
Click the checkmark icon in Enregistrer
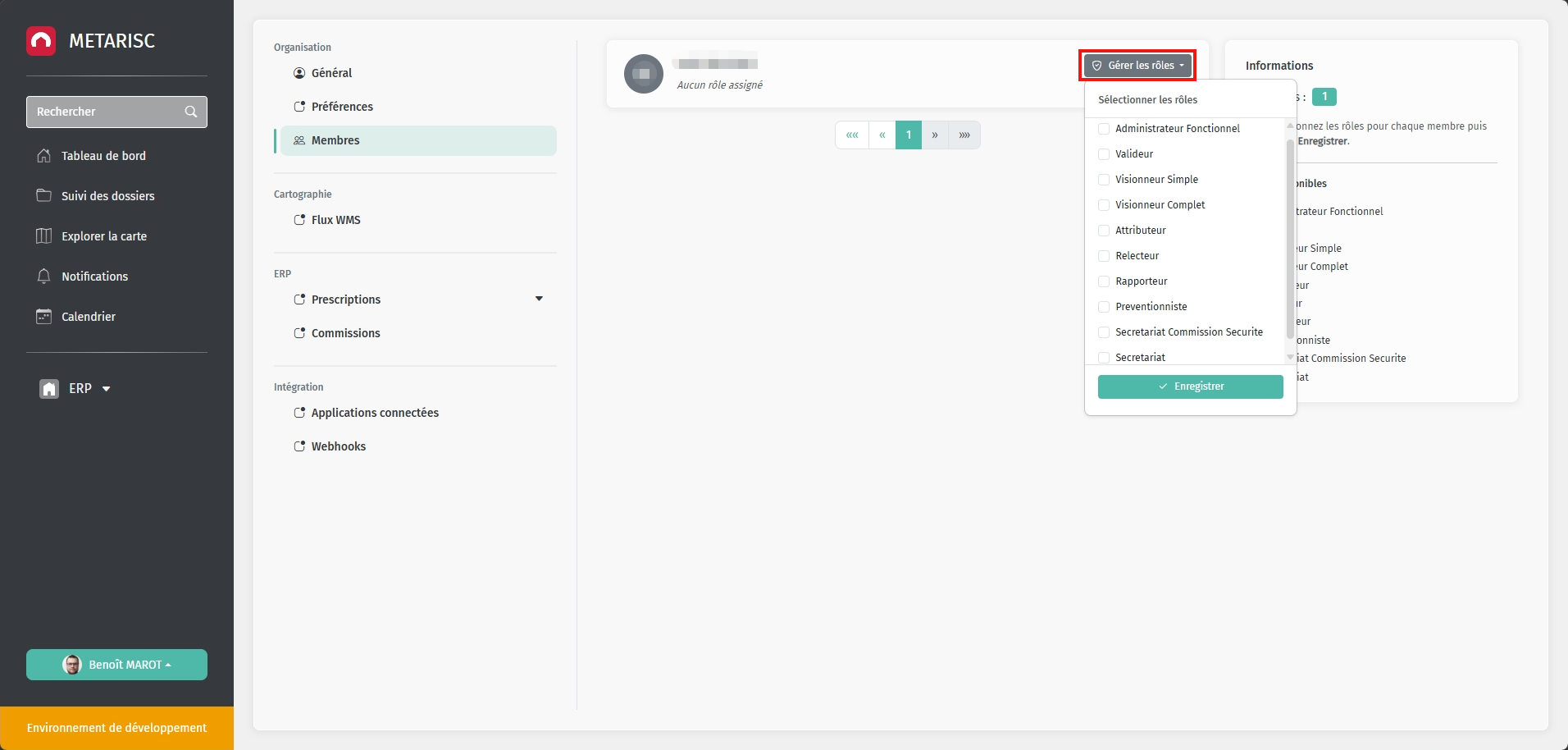tap(1163, 386)
